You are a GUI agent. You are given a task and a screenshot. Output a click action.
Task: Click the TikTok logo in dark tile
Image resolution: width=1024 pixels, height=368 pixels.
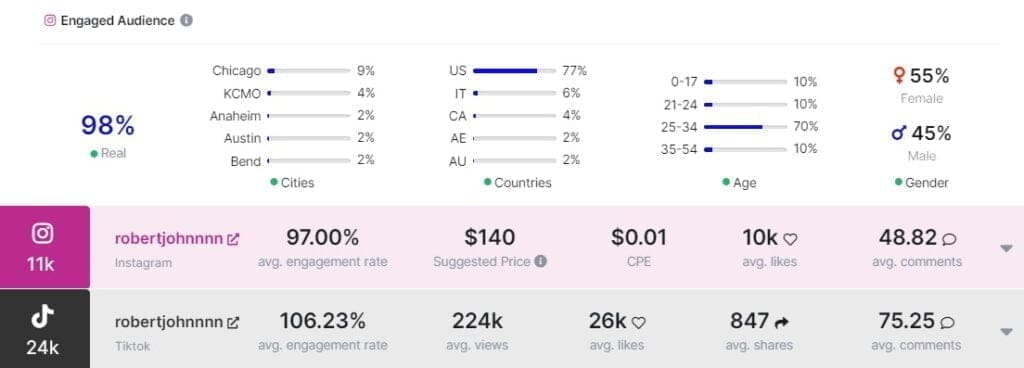43,316
